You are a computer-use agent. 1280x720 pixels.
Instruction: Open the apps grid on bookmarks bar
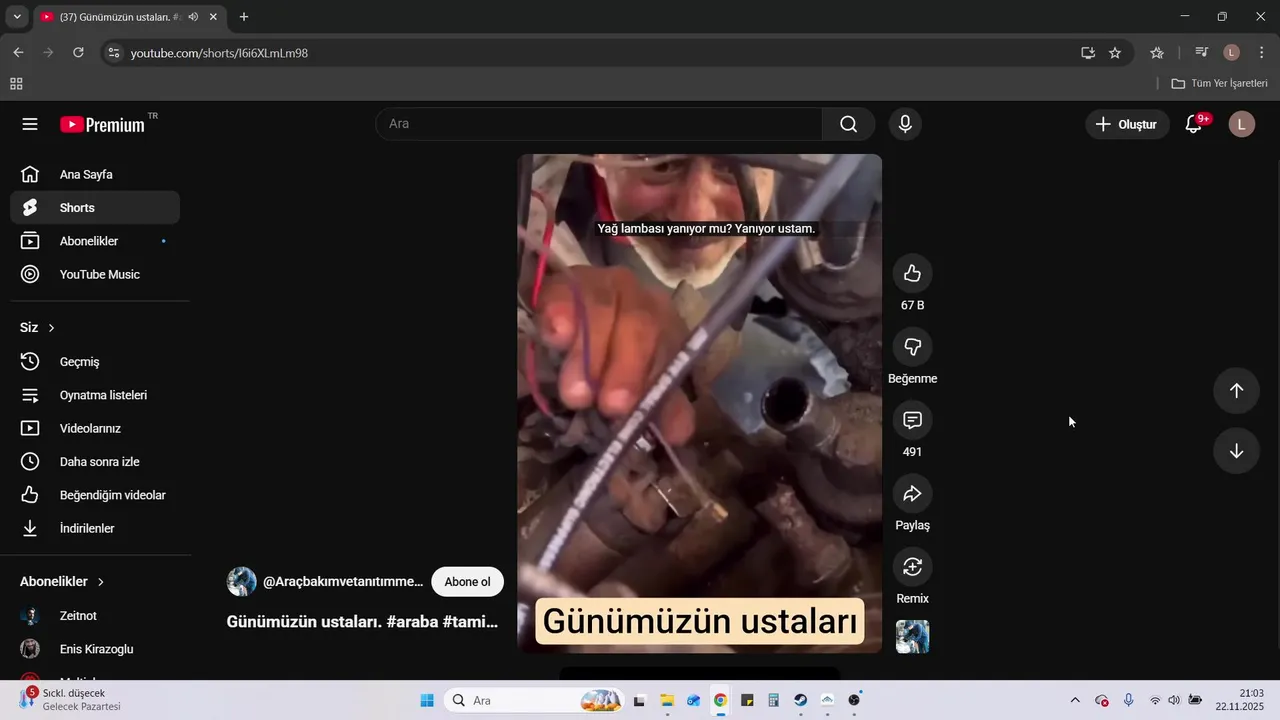pos(16,84)
